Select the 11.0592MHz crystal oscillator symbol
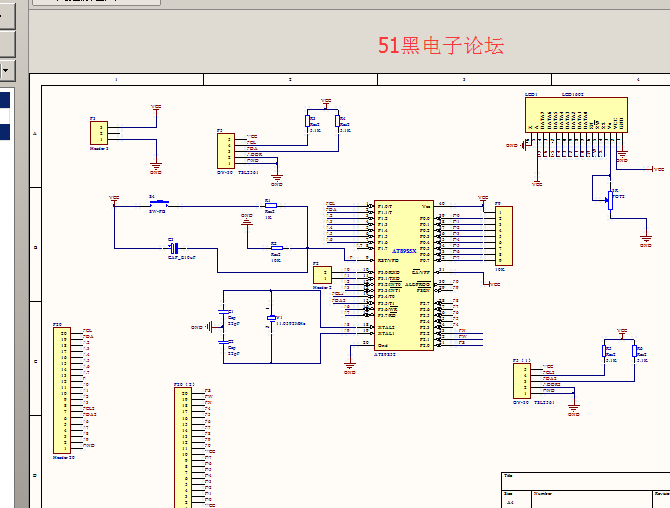The image size is (670, 508). 271,318
